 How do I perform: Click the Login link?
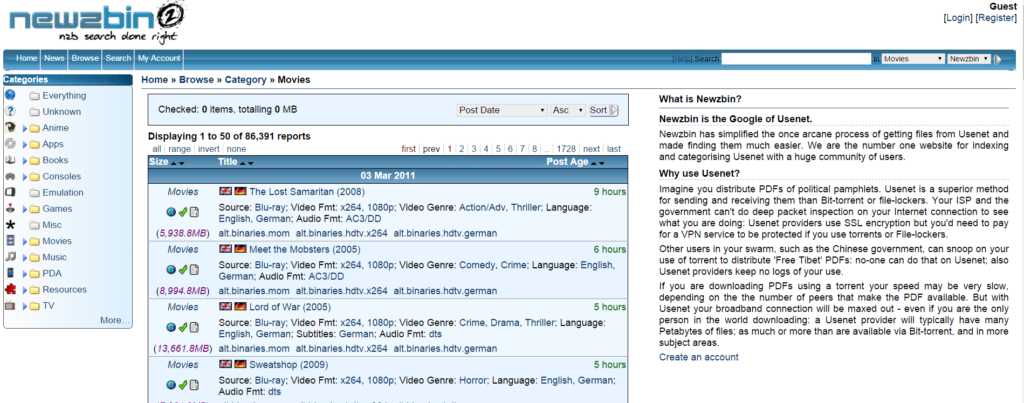[958, 18]
